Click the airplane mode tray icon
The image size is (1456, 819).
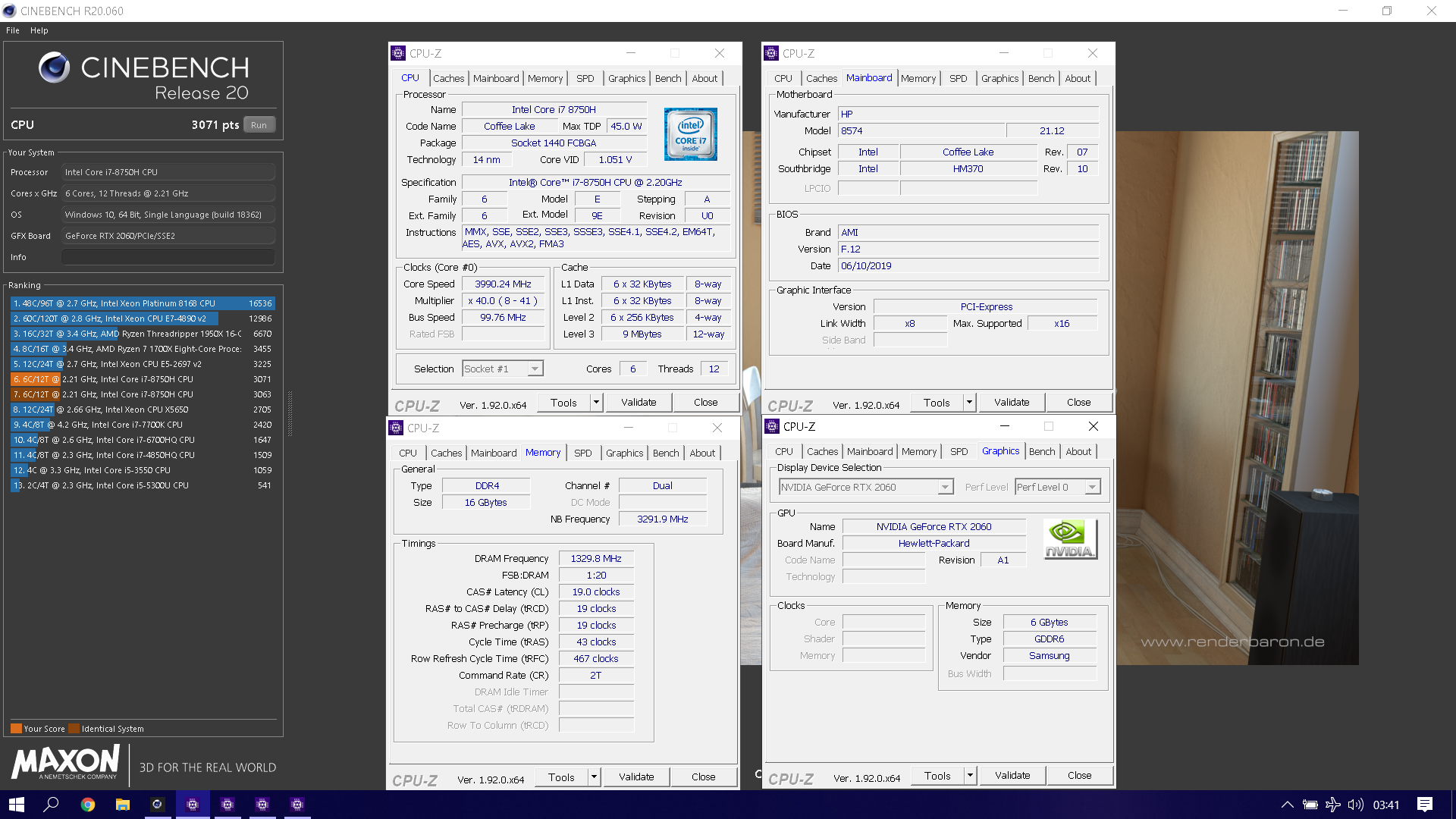pos(1332,805)
